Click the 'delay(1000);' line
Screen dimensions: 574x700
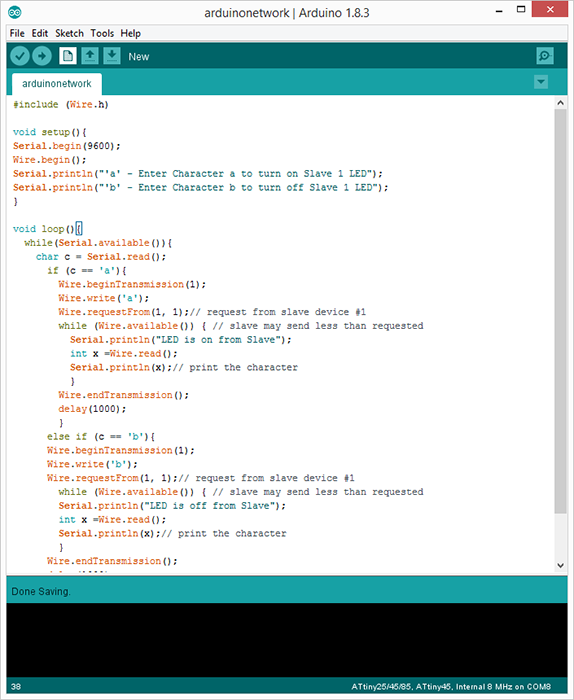pos(92,409)
